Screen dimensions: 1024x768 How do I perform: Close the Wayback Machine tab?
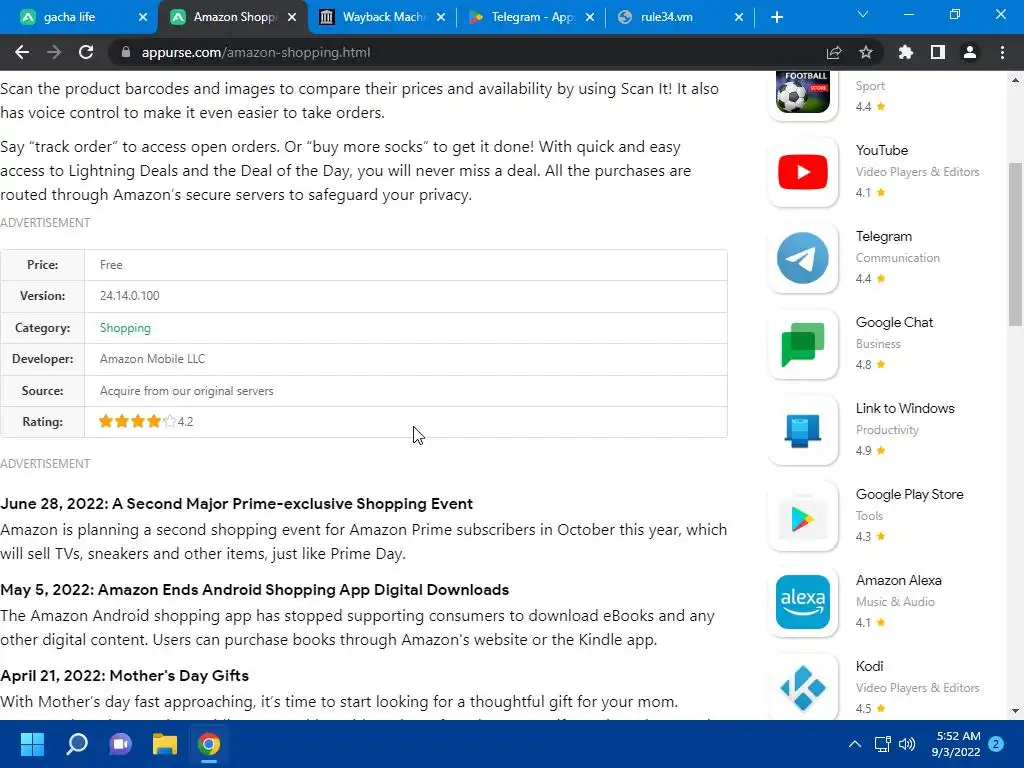pyautogui.click(x=441, y=17)
